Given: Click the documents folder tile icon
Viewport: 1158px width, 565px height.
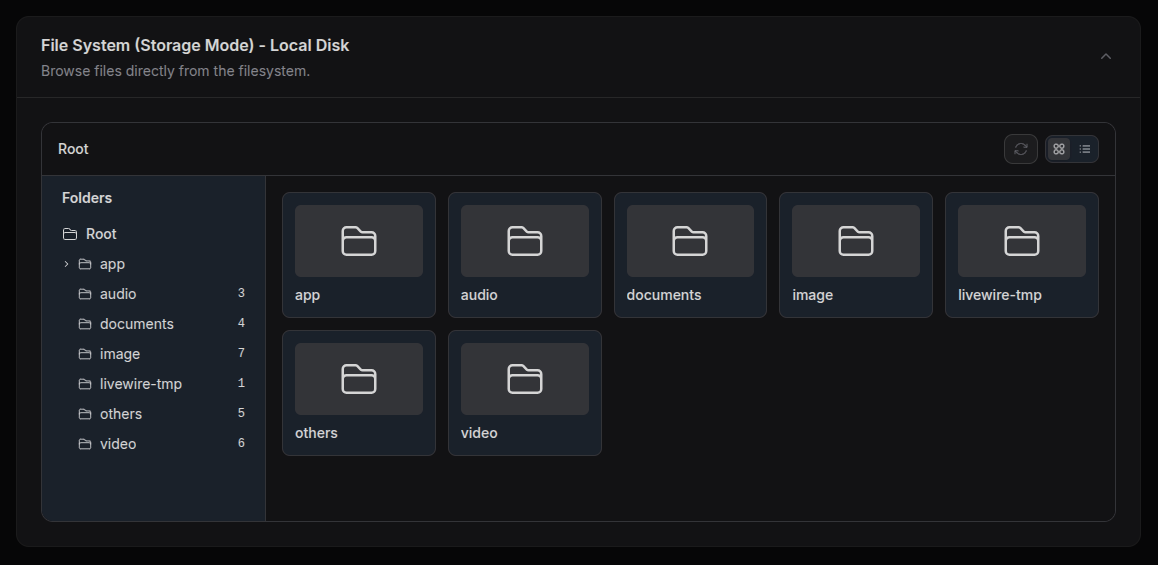Looking at the screenshot, I should click(x=690, y=241).
